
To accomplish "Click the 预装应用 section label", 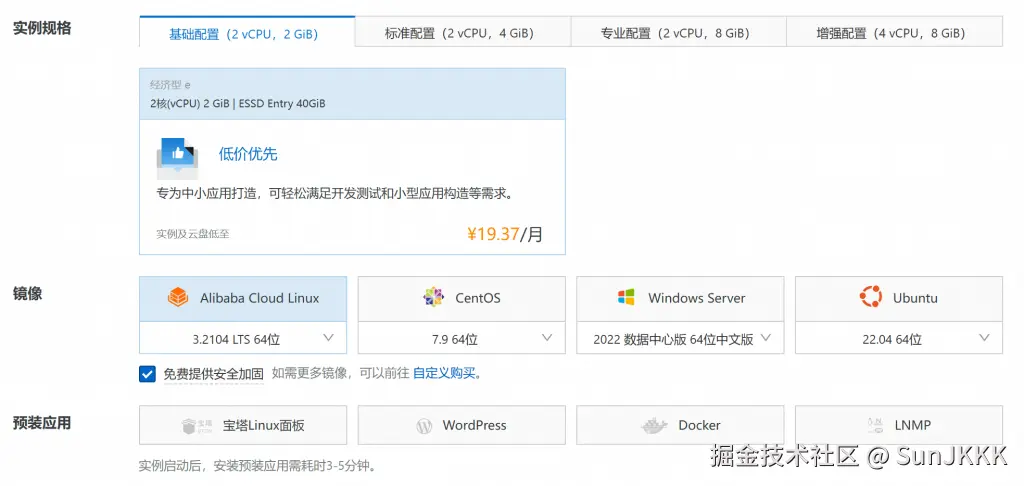I will [42, 423].
